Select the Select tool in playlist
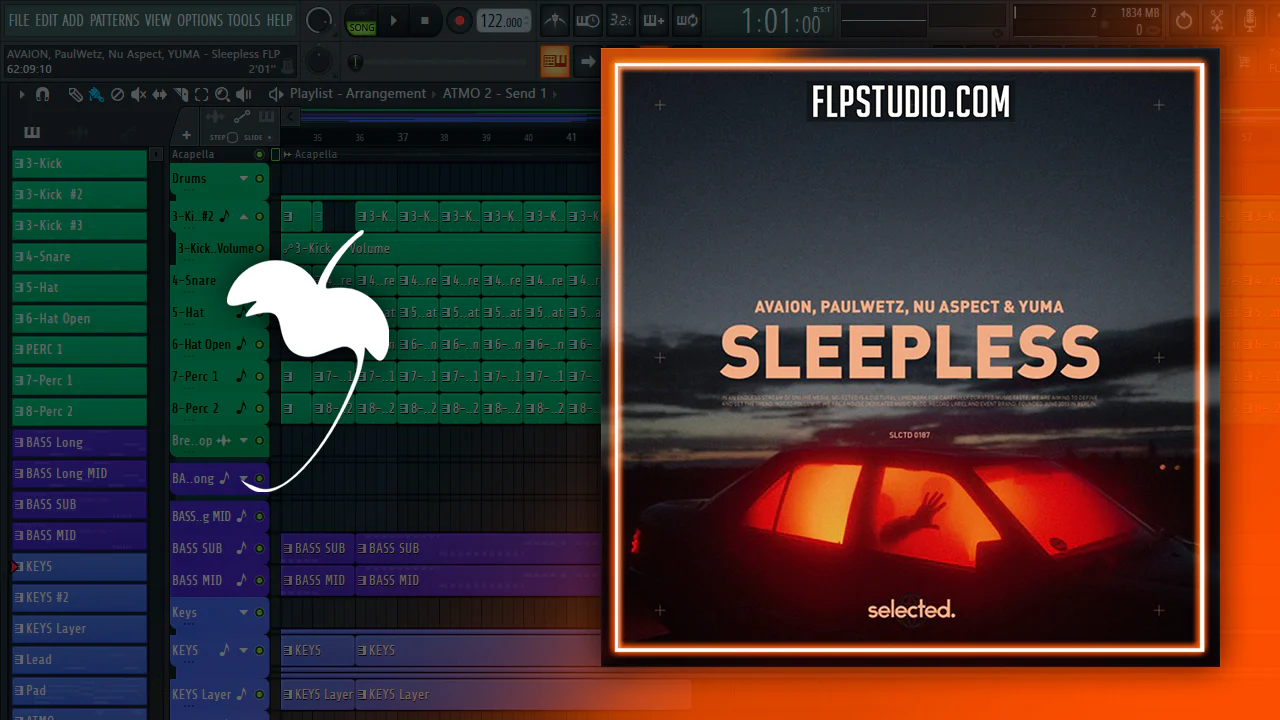 201,94
